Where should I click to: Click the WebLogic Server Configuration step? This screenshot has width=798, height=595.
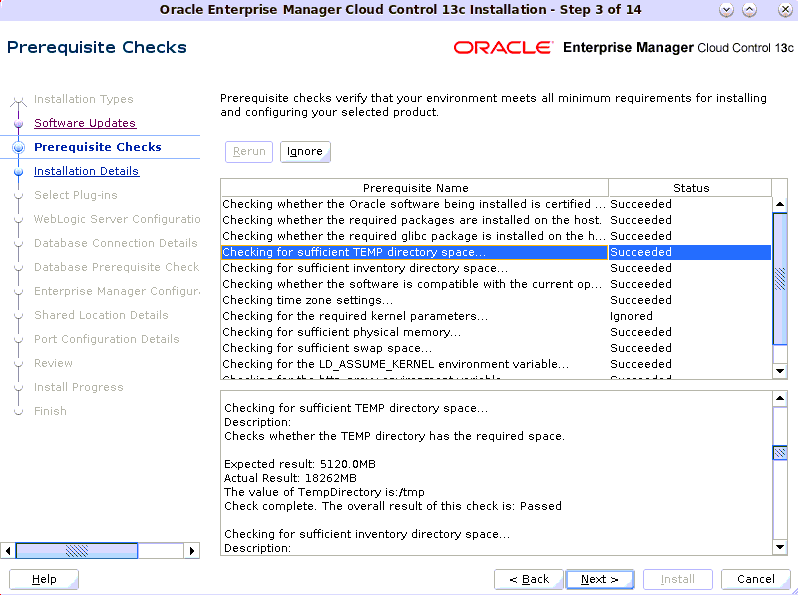[117, 219]
